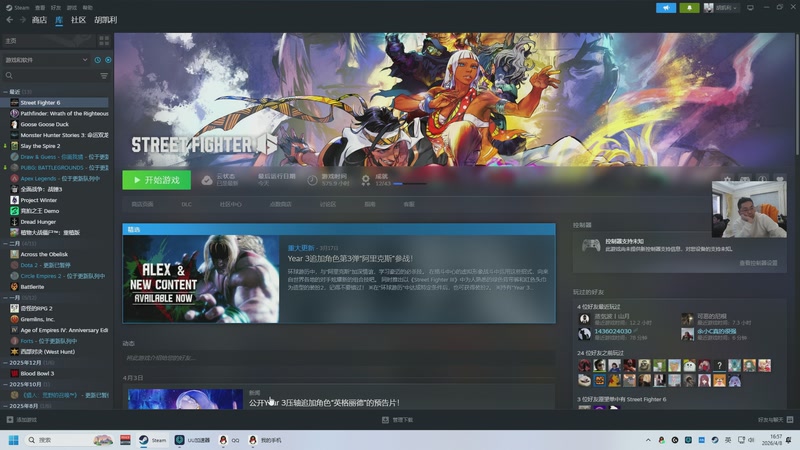Open QQ from the taskbar
This screenshot has height=450, width=800.
pos(229,440)
